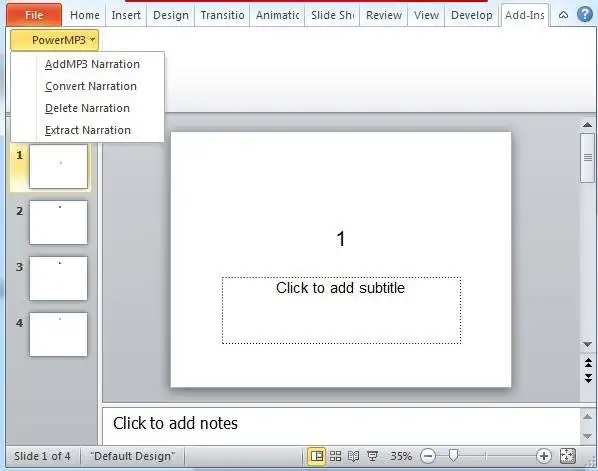Open PowerPoint Help question mark icon

pos(584,15)
